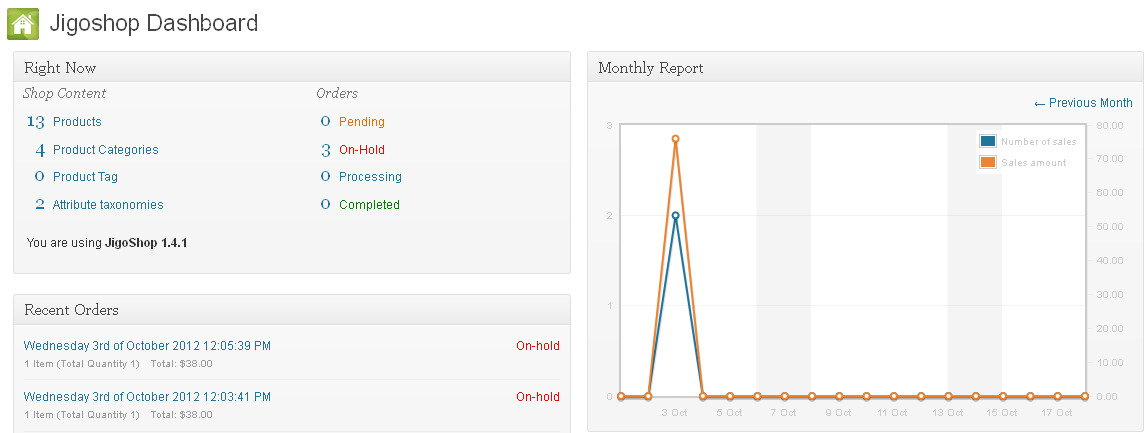Click the blue peak data point on chart
The height and width of the screenshot is (433, 1147).
point(676,215)
